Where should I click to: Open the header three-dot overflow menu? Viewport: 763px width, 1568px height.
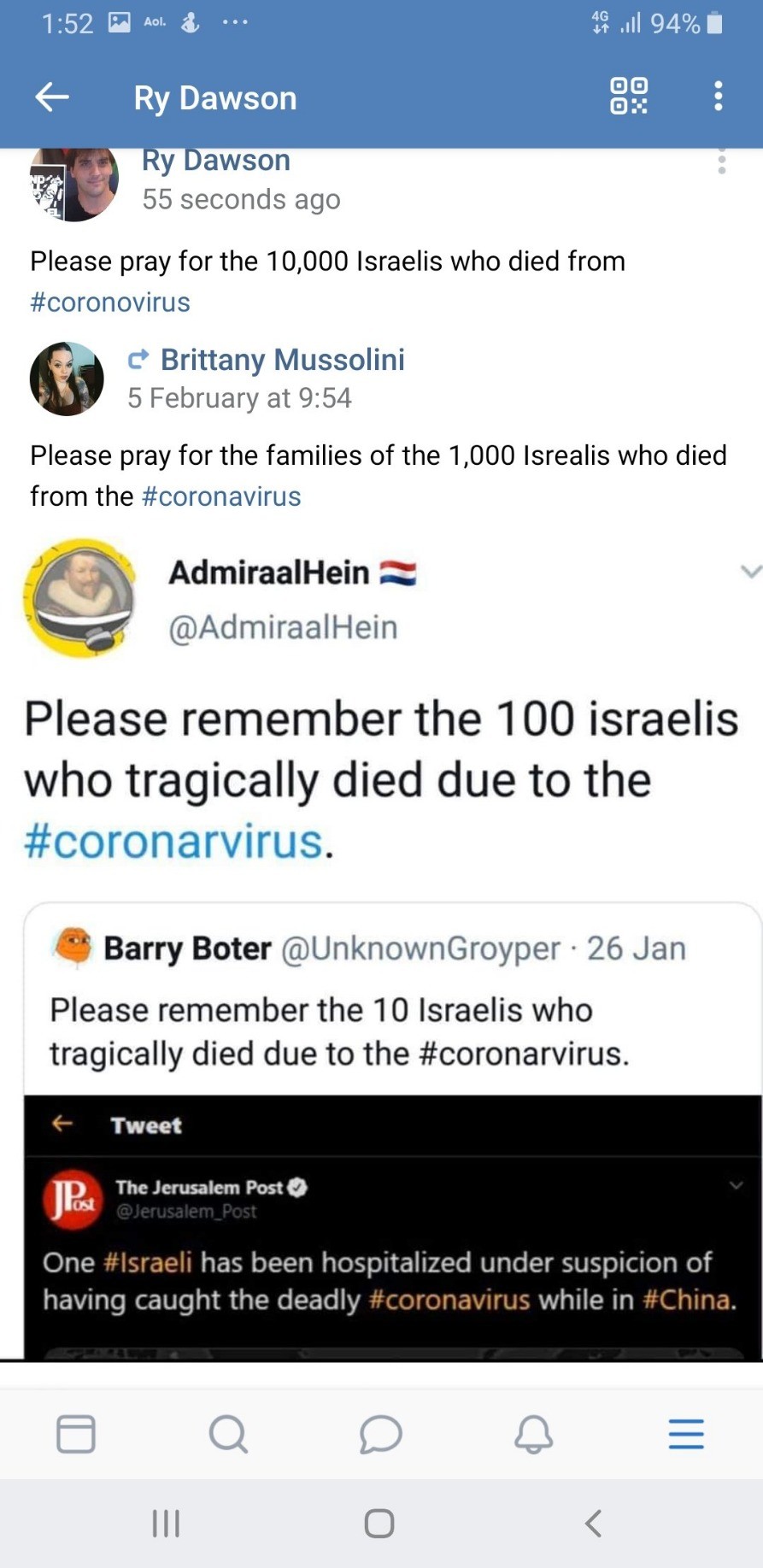719,96
